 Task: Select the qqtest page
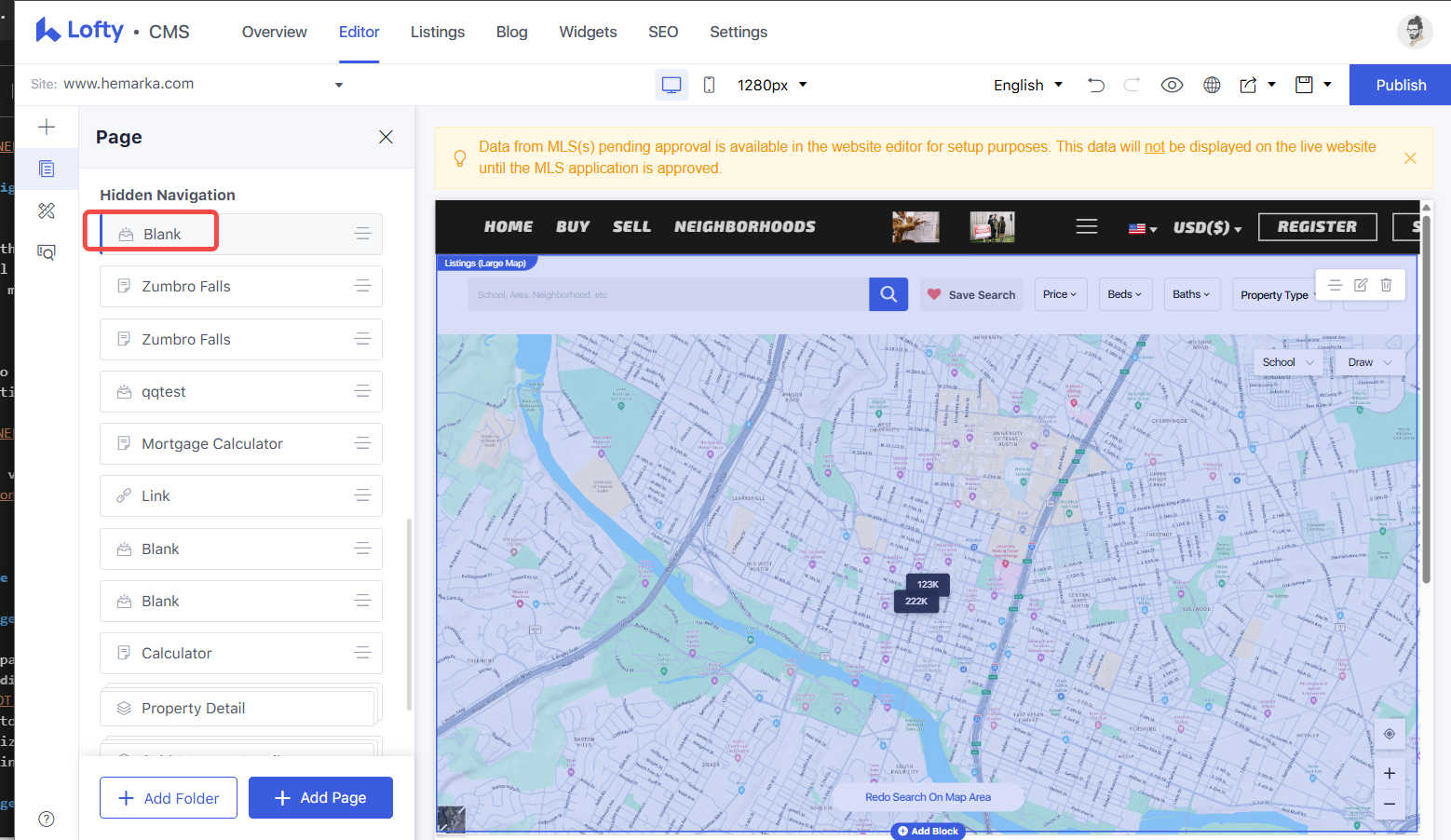tap(241, 392)
